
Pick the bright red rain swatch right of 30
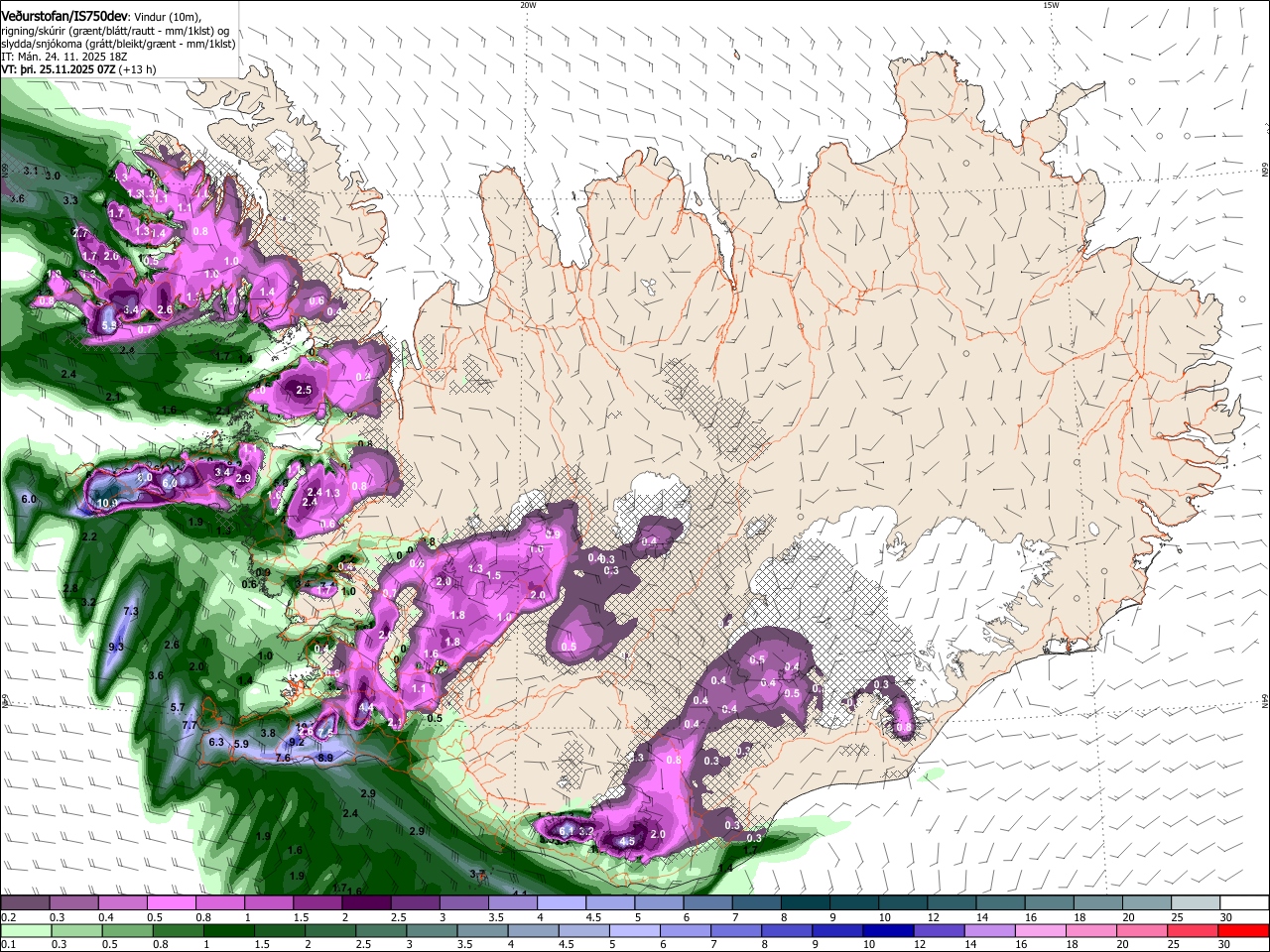(1243, 930)
